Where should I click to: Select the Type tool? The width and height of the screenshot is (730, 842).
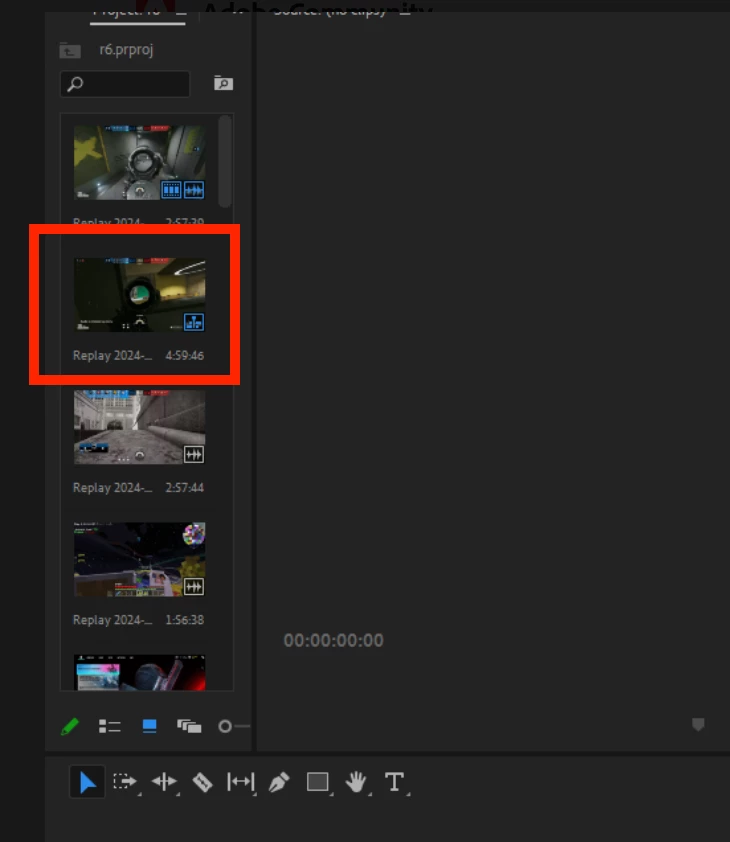click(x=395, y=782)
